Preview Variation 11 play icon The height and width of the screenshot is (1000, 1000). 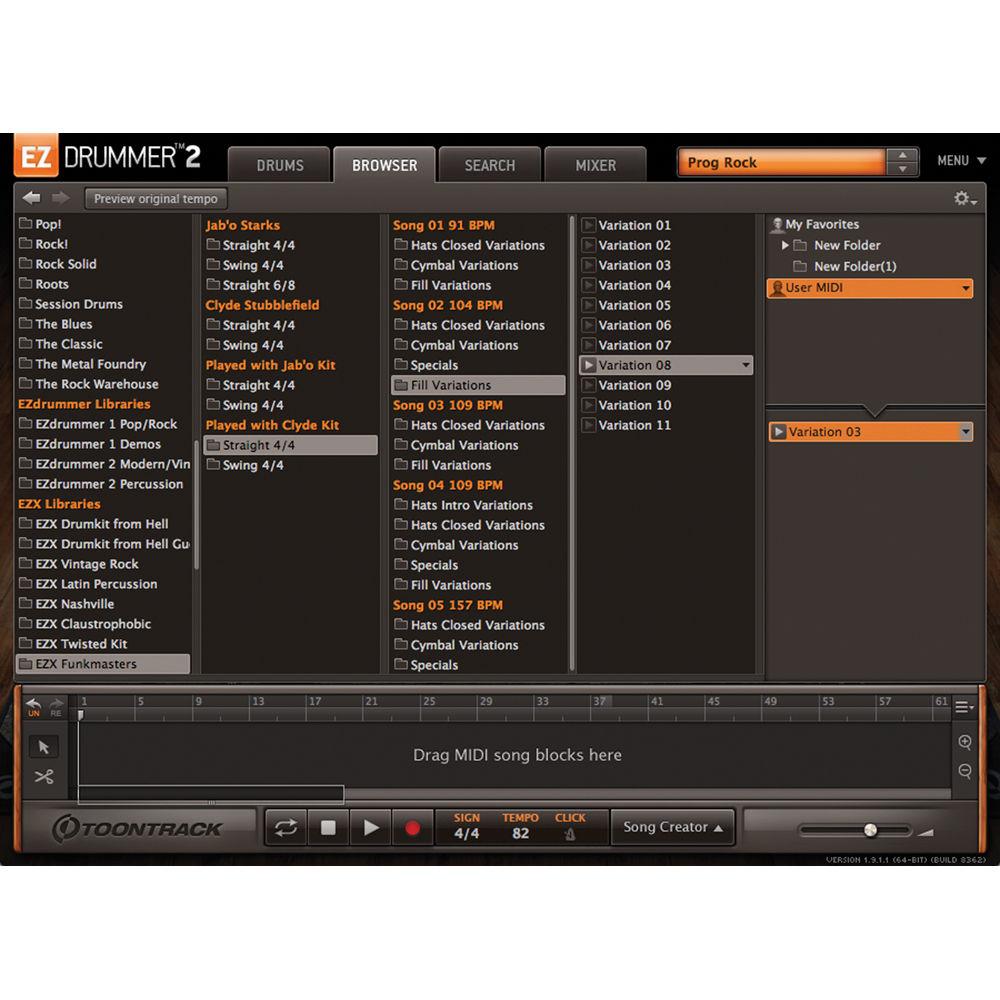[x=589, y=425]
